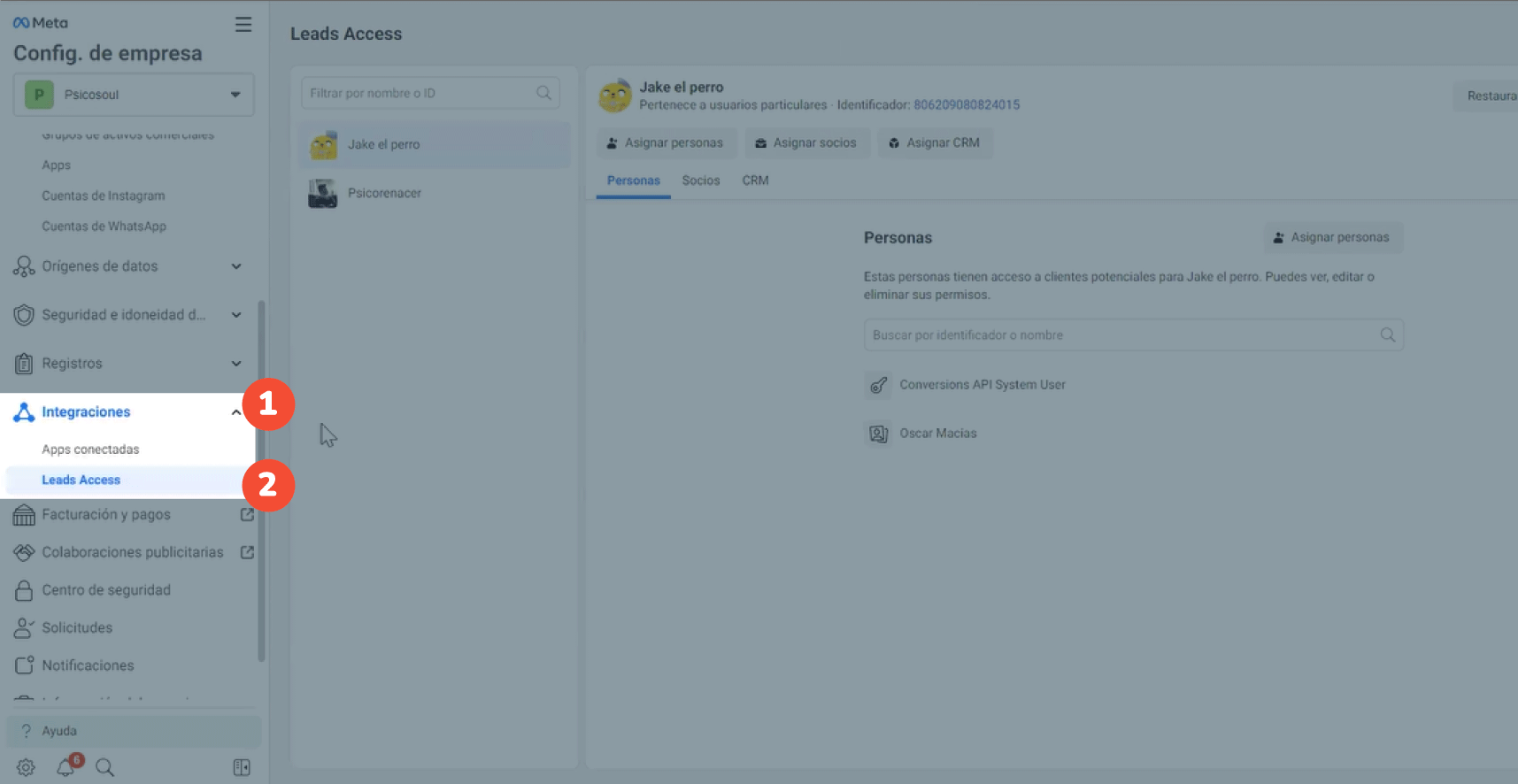This screenshot has height=784, width=1518.
Task: Click the Jake el perro header avatar
Action: 615,96
